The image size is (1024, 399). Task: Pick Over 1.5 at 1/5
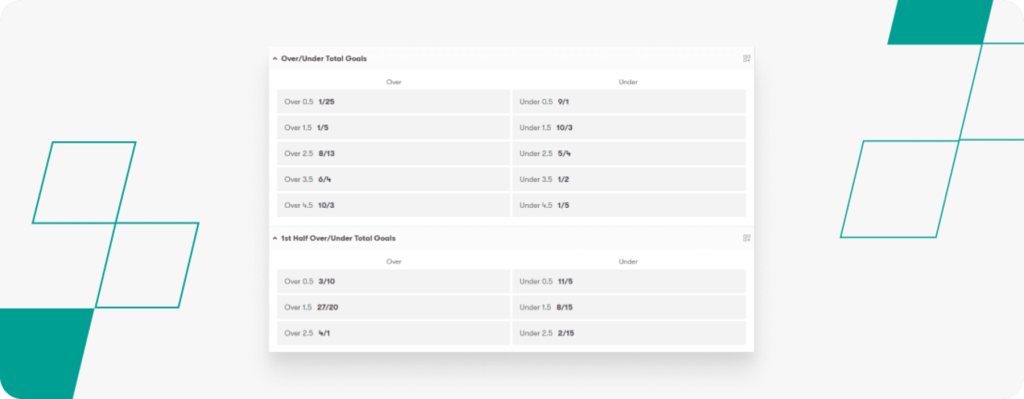point(393,127)
